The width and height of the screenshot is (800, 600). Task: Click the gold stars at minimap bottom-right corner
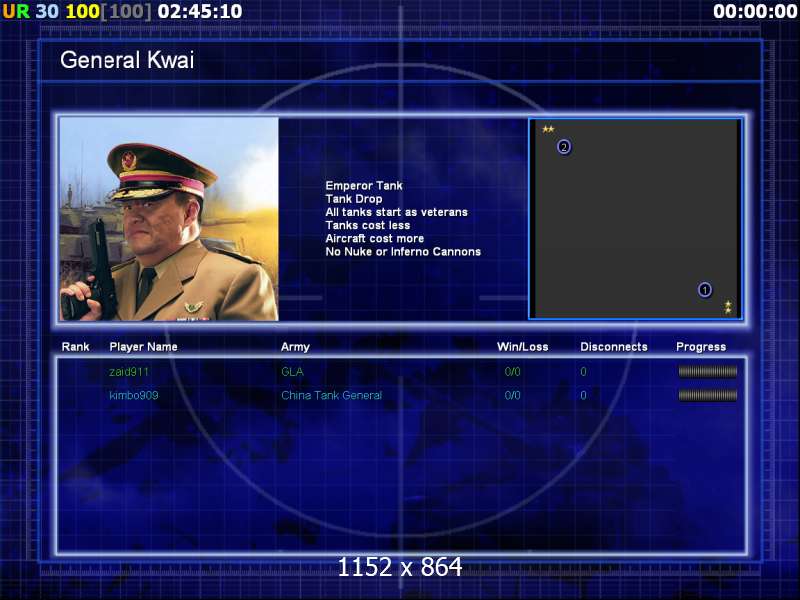pos(728,307)
